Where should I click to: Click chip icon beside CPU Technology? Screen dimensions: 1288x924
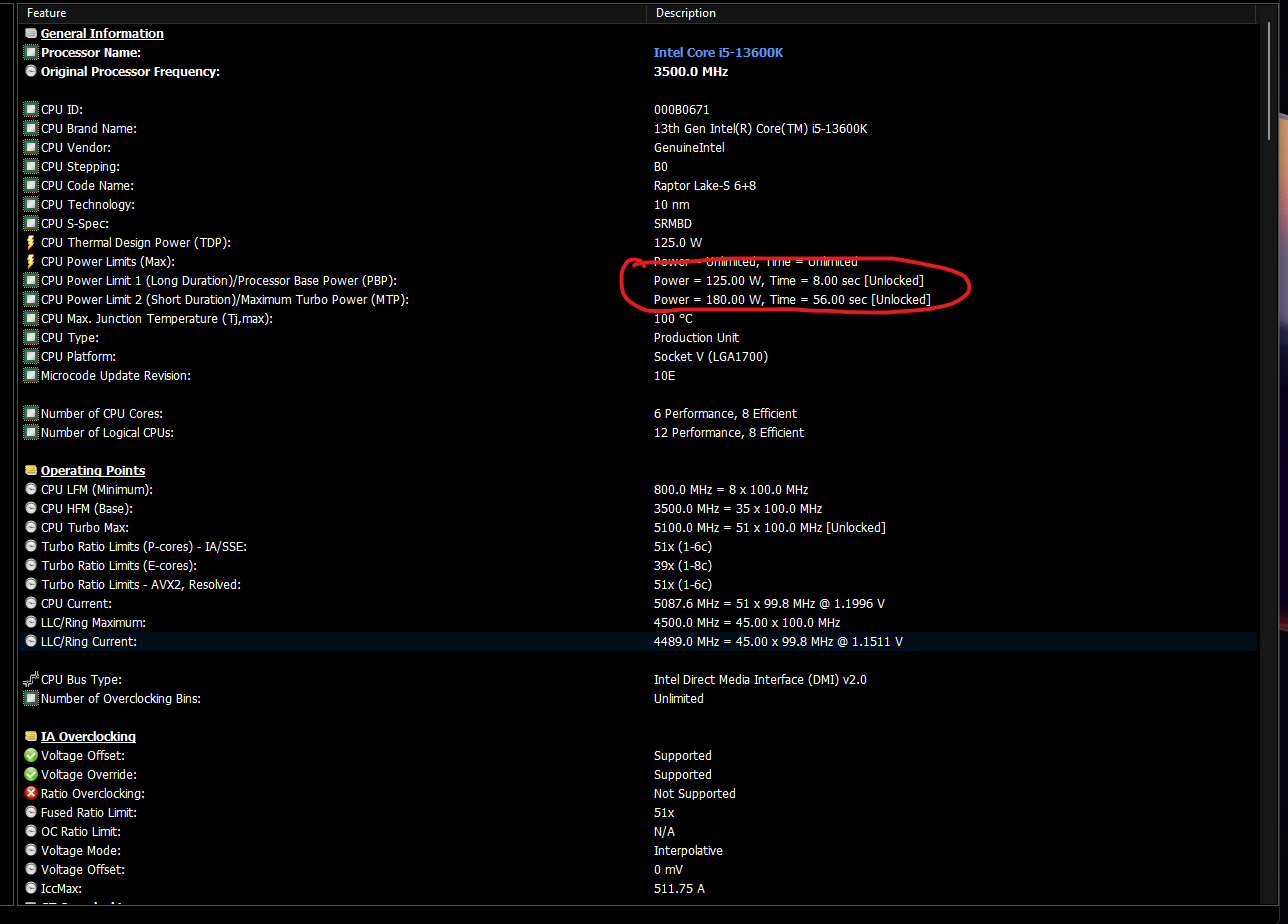pyautogui.click(x=31, y=205)
